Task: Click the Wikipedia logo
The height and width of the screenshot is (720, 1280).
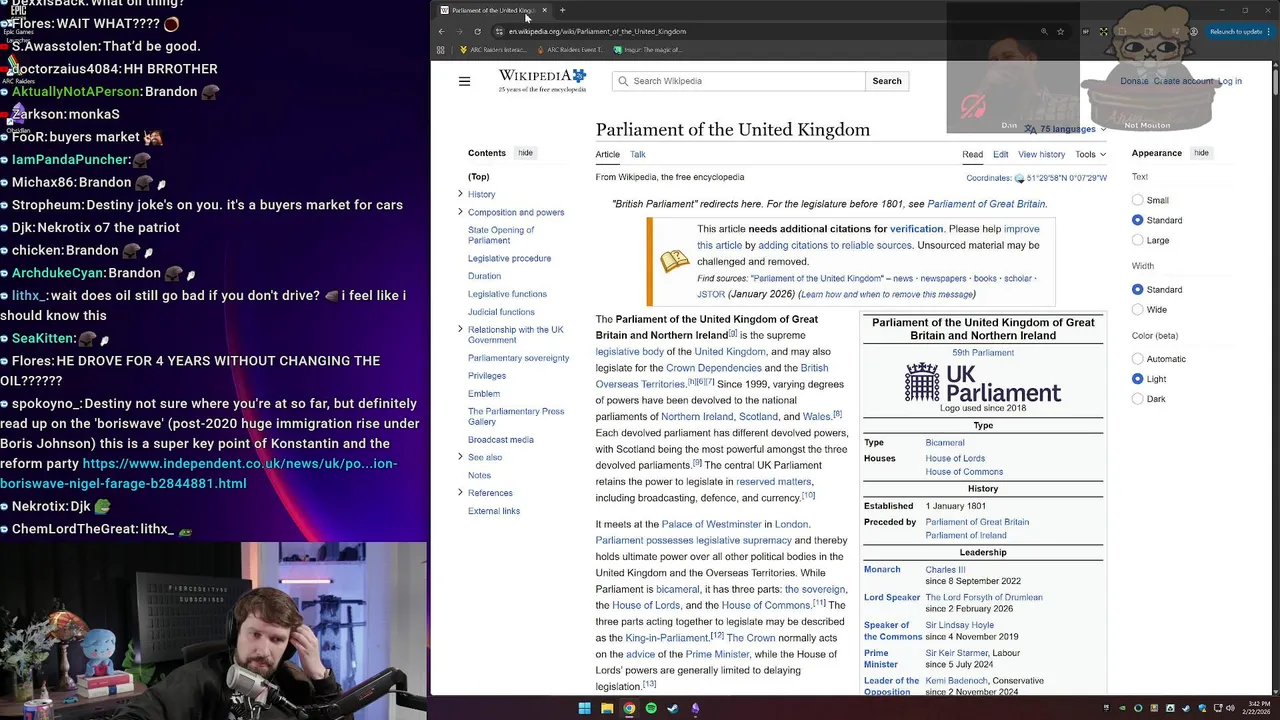Action: 542,81
